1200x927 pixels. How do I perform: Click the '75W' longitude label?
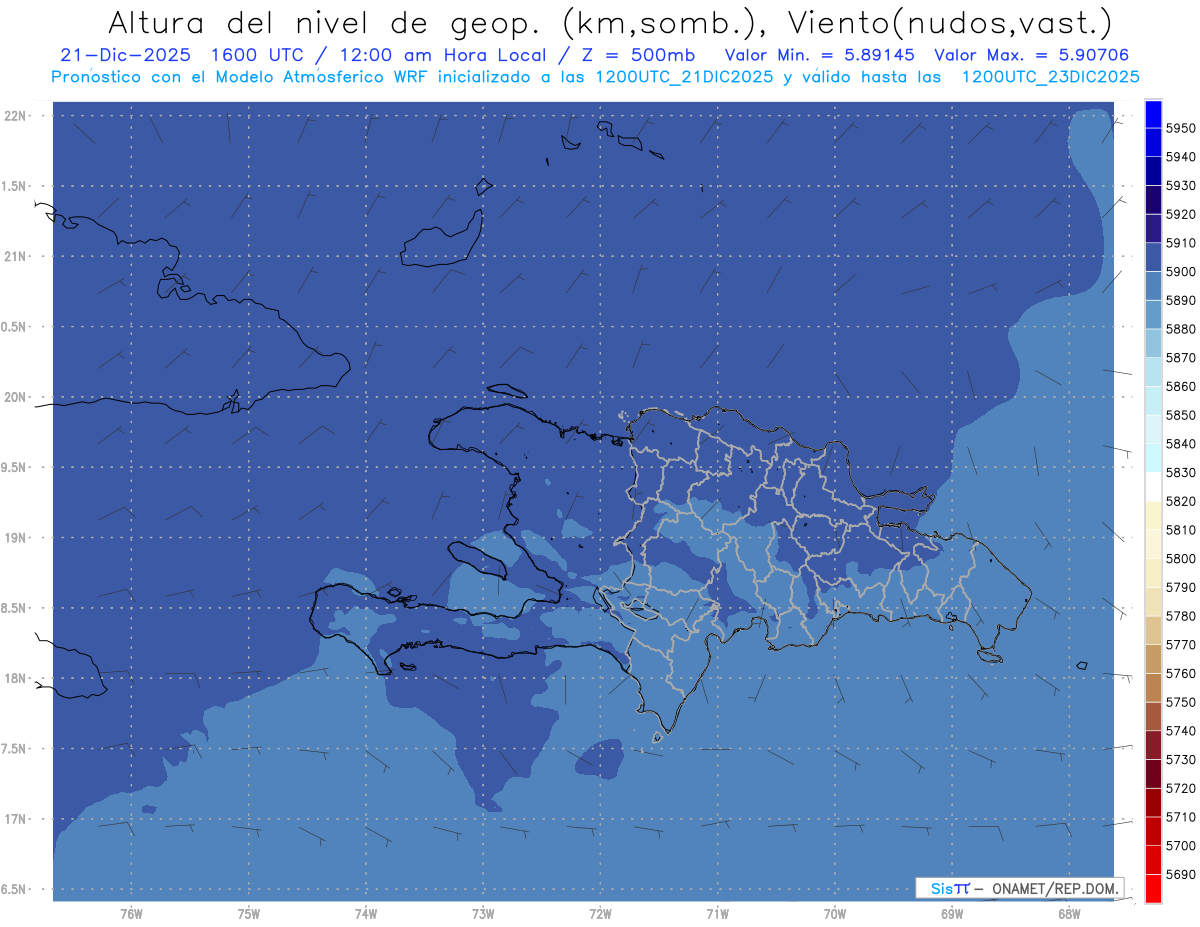coord(248,914)
